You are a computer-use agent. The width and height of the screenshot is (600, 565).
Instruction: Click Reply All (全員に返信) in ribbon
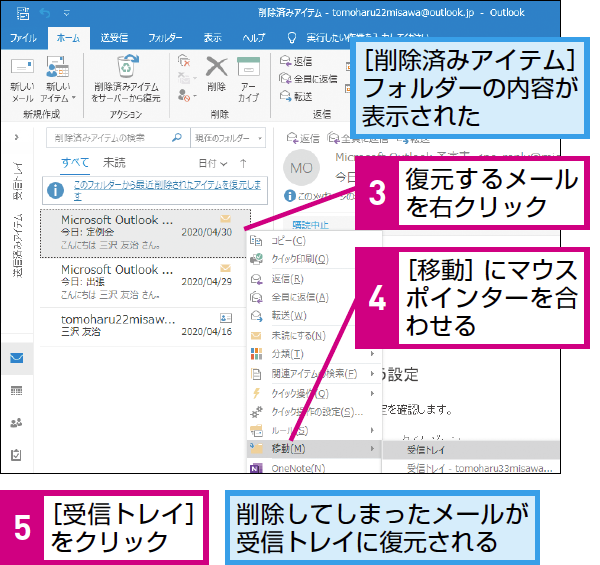[x=308, y=79]
